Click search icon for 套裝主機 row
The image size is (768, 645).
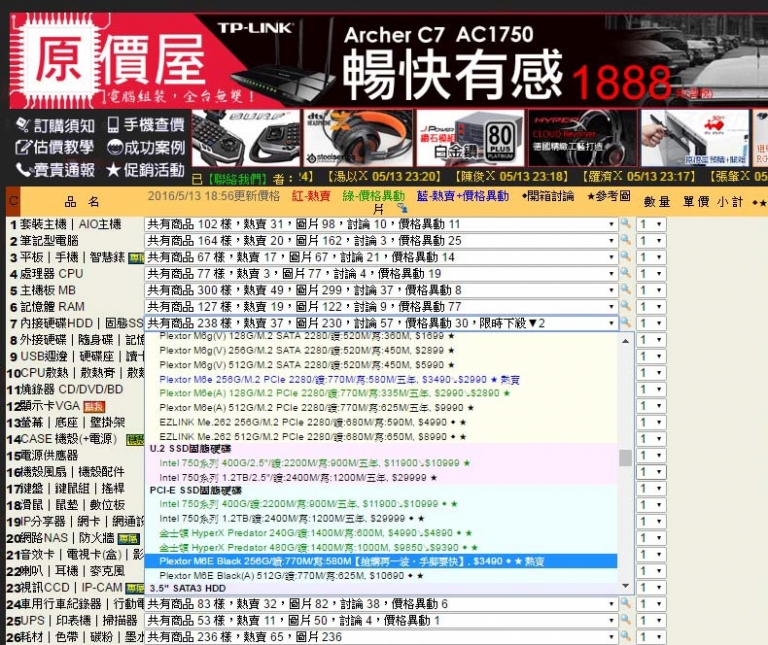(x=625, y=223)
